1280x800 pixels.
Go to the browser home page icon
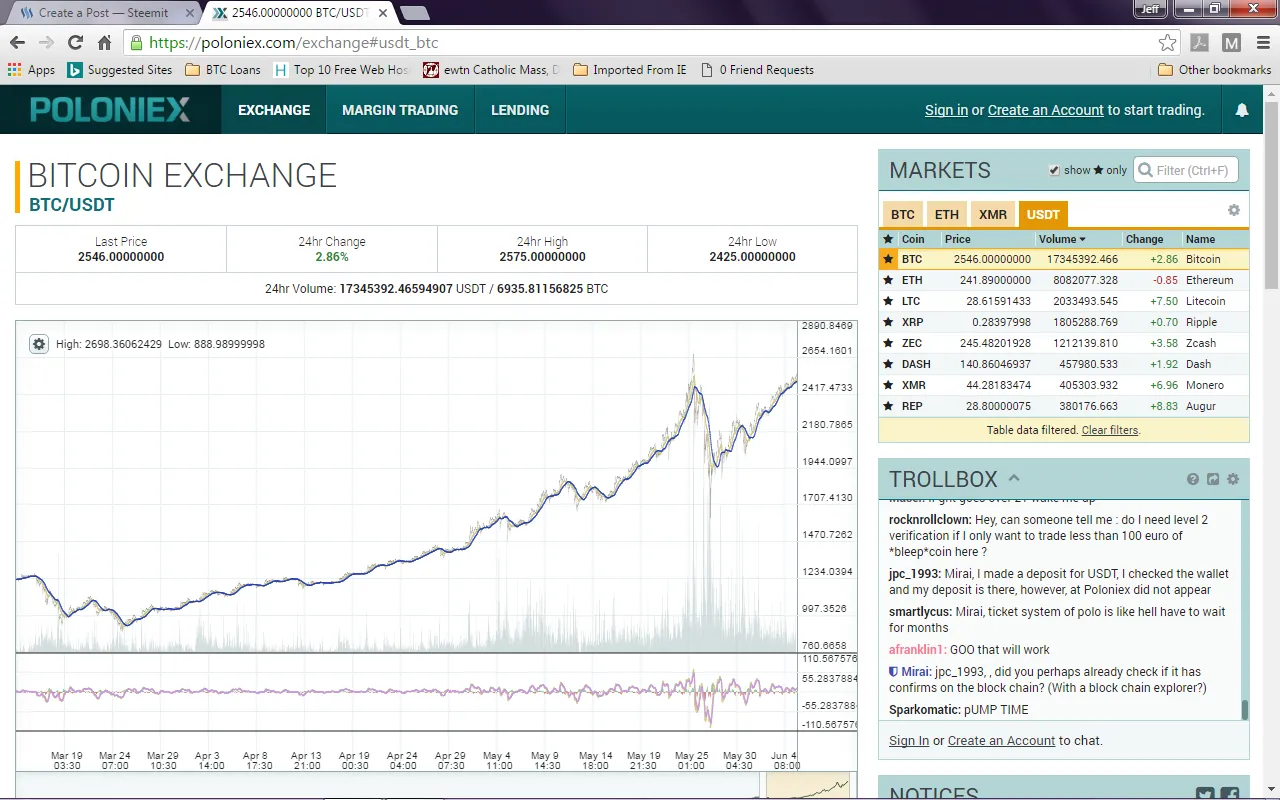(104, 43)
